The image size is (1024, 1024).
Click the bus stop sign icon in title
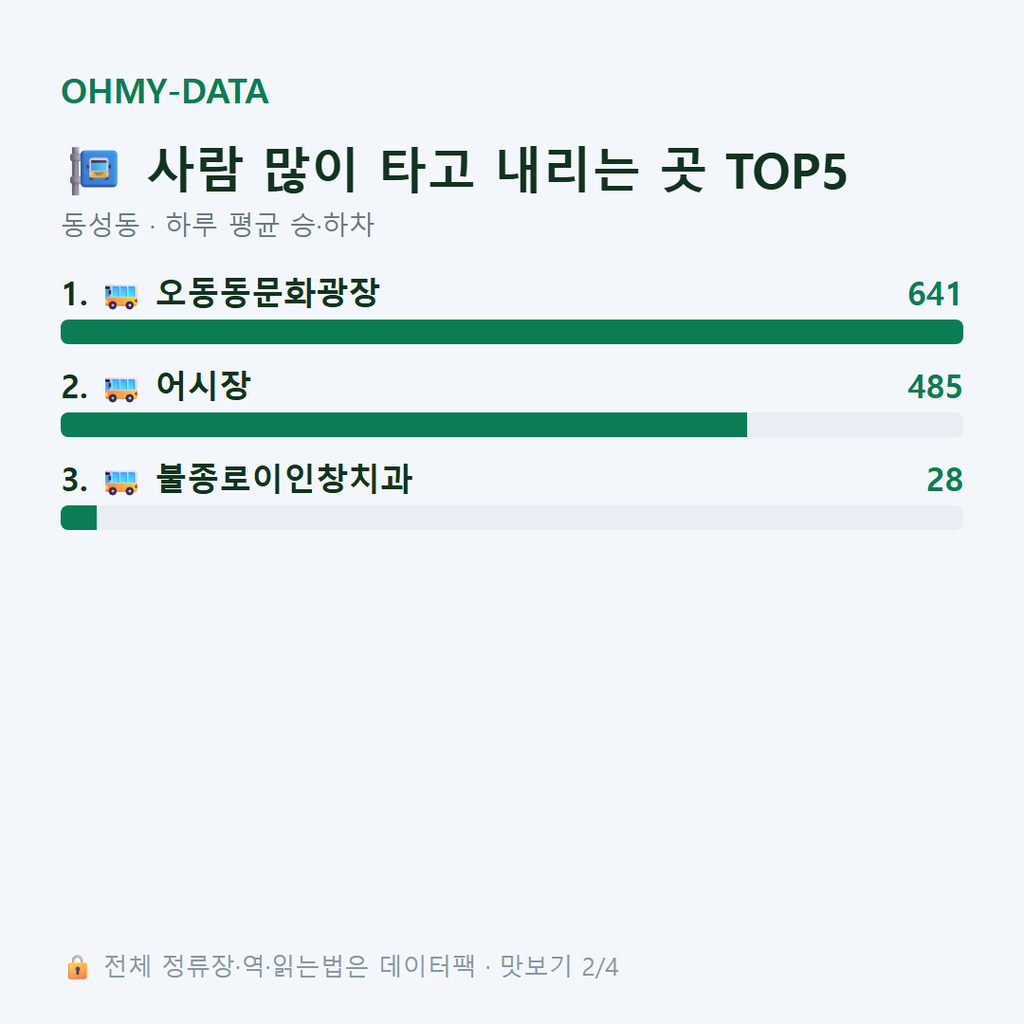click(x=94, y=170)
